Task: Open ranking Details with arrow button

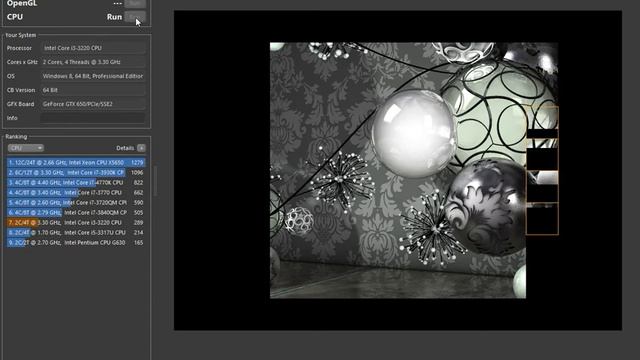Action: 141,148
